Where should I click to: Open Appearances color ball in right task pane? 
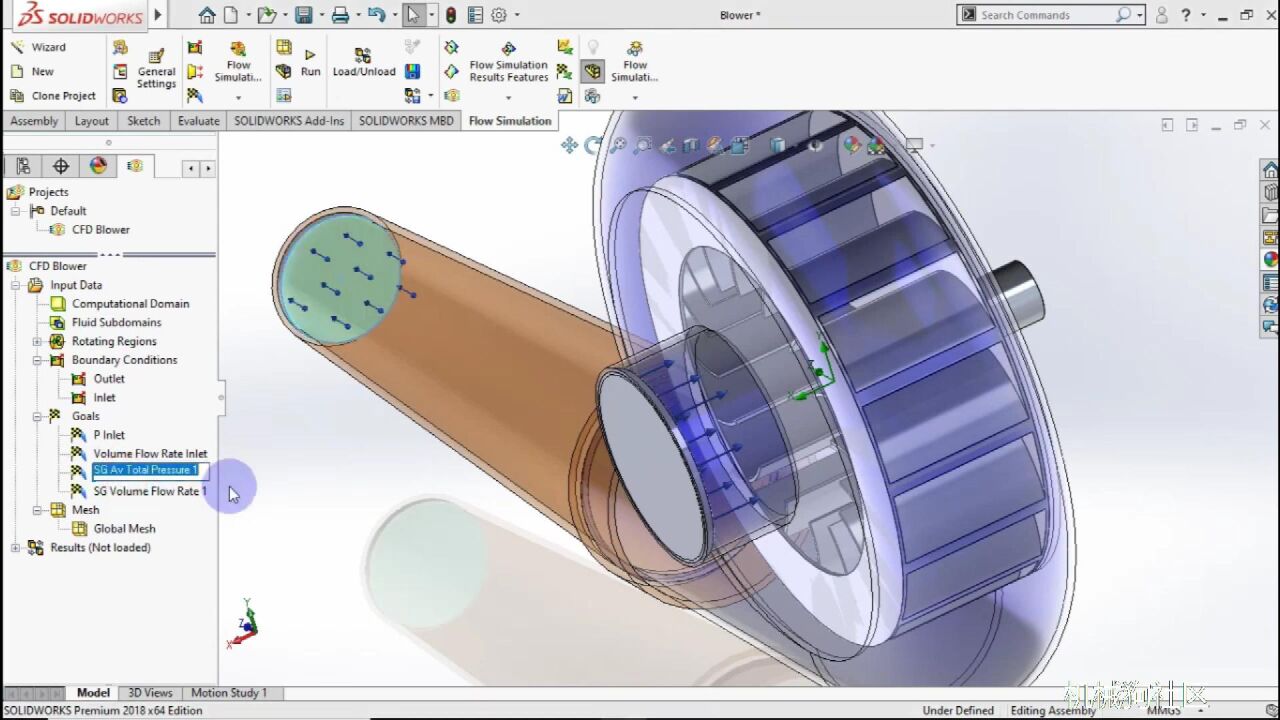[1270, 259]
